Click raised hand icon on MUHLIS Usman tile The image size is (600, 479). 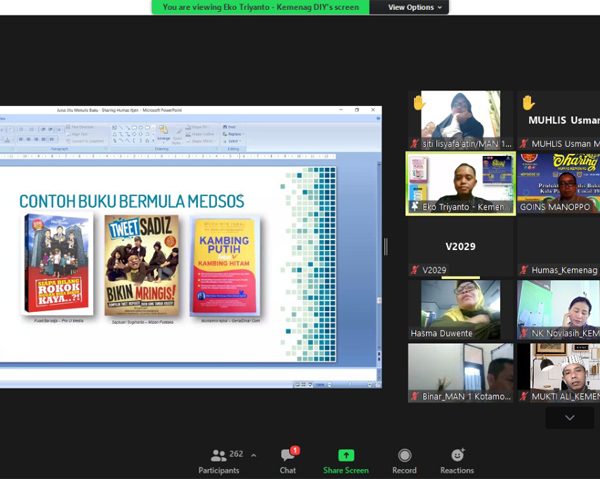coord(528,102)
